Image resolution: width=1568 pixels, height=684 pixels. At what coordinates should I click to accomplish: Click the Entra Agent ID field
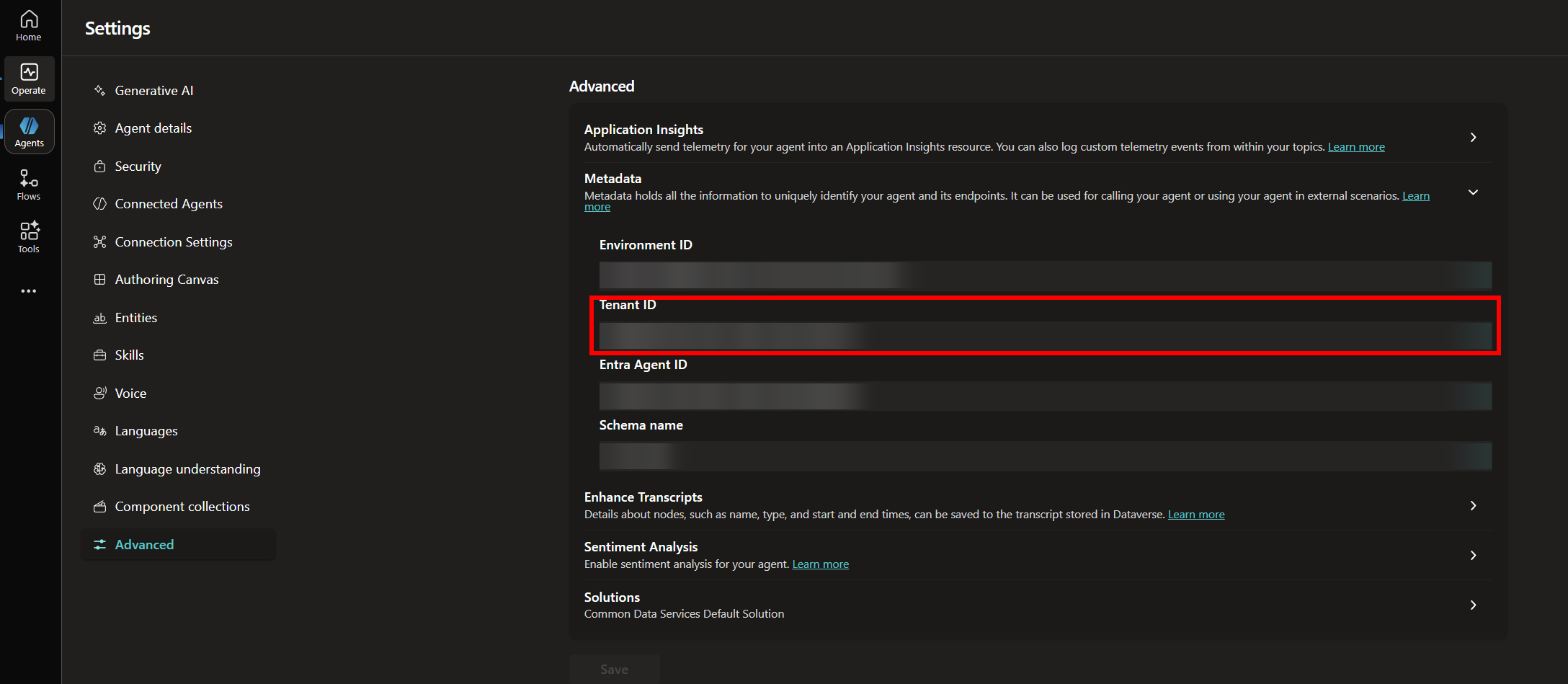[x=1045, y=396]
